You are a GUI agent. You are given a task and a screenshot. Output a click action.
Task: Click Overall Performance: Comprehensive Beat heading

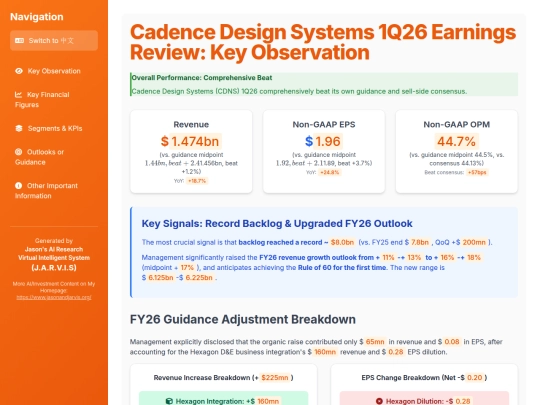[202, 77]
